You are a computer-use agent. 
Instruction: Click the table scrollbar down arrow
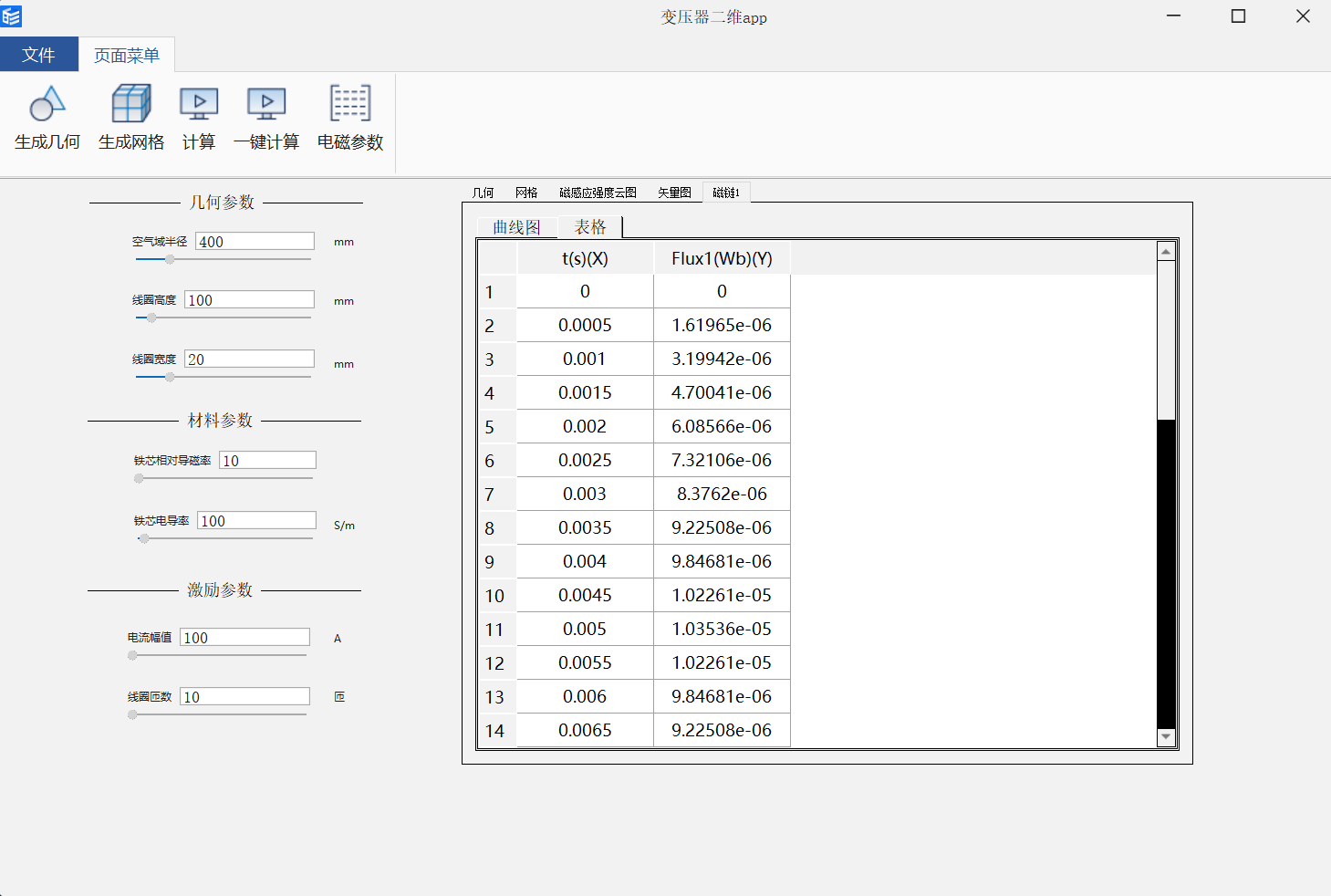point(1166,737)
